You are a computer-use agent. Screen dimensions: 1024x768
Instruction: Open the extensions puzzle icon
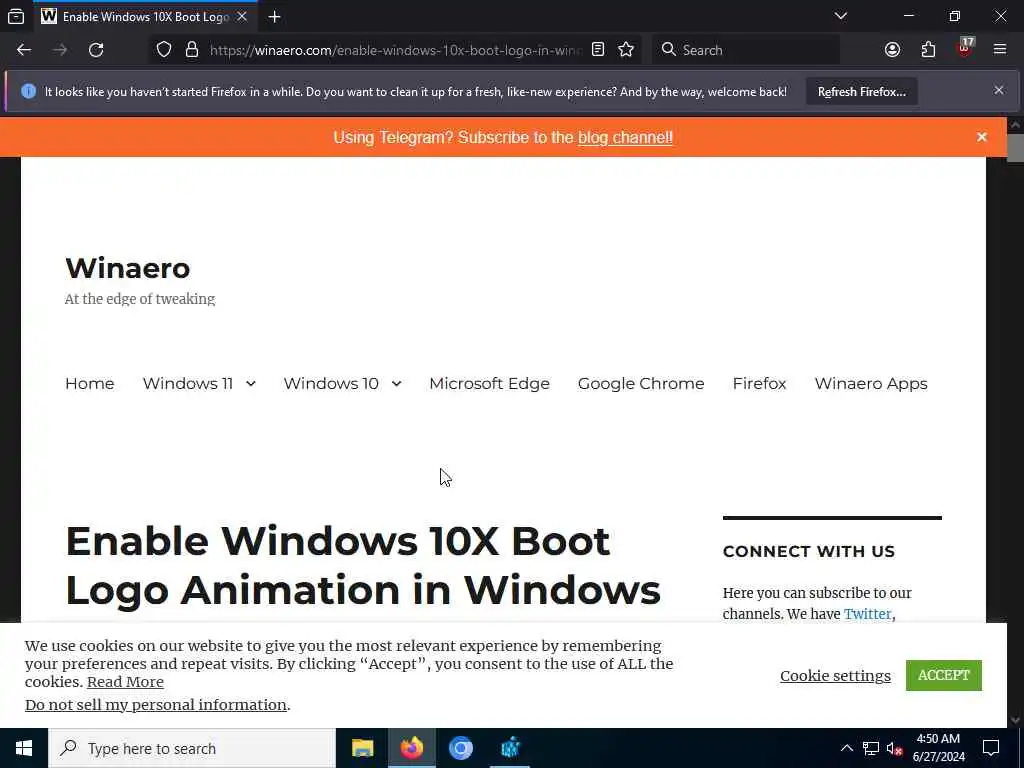(928, 50)
